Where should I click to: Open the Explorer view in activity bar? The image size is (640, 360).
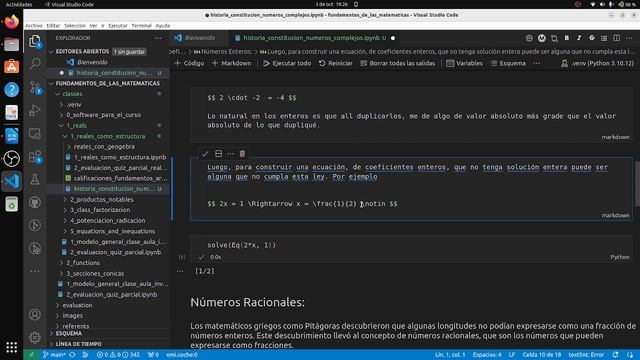point(35,41)
